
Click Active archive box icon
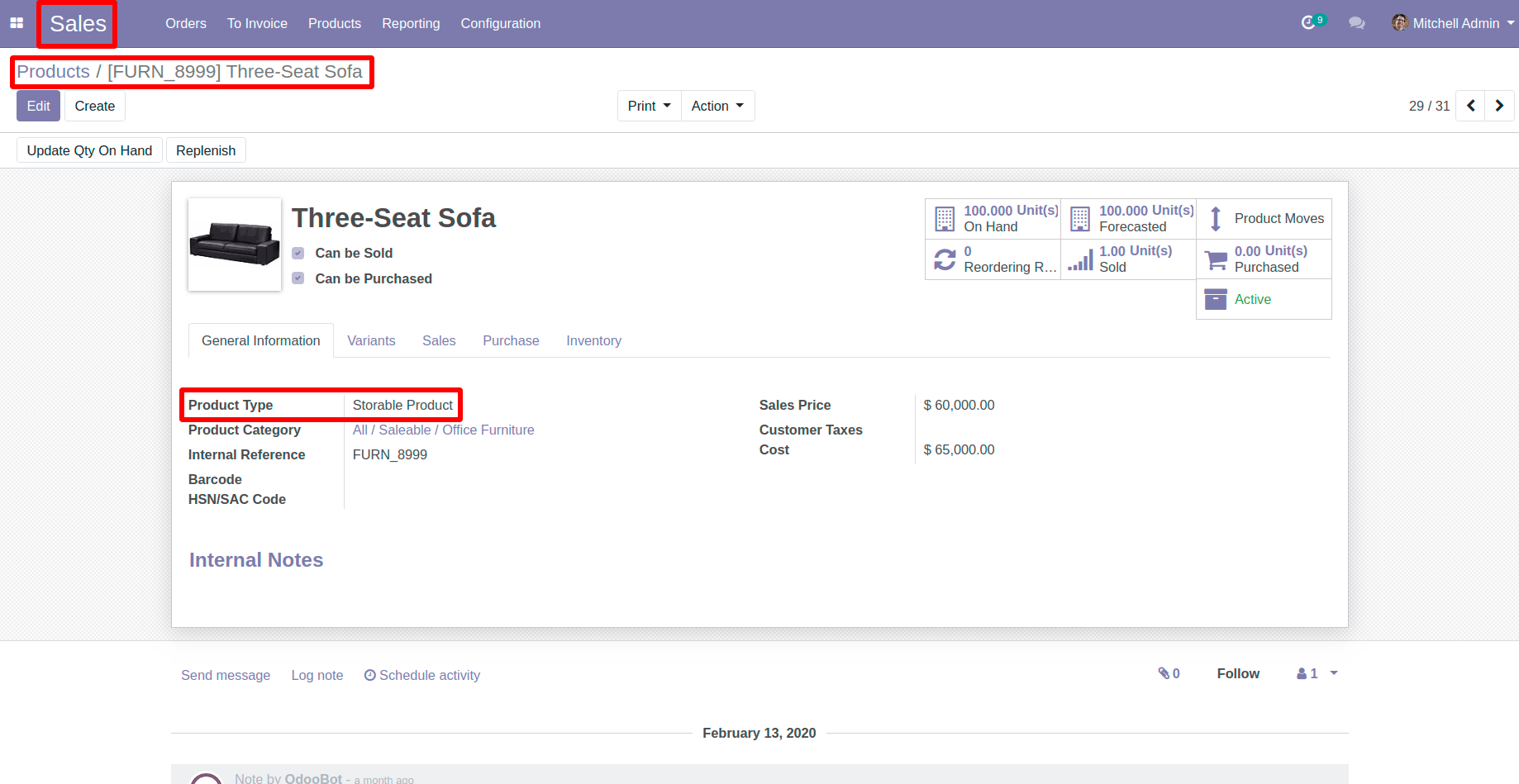click(1216, 299)
